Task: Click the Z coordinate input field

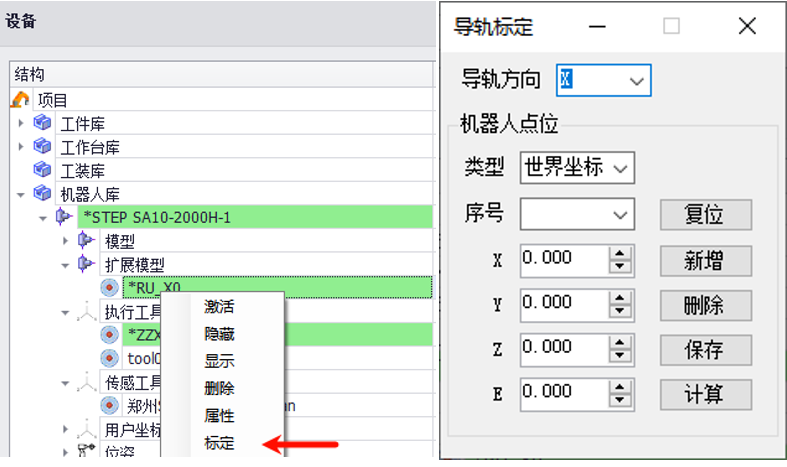Action: [x=563, y=348]
